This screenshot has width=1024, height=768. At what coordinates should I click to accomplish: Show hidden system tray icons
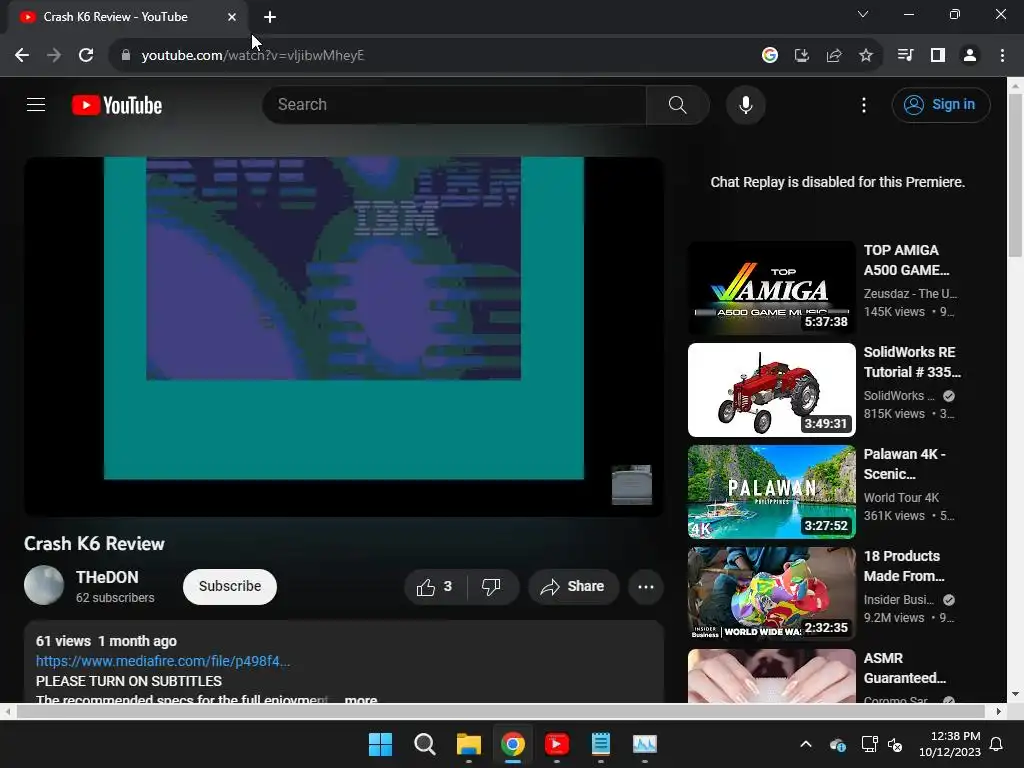click(x=806, y=744)
